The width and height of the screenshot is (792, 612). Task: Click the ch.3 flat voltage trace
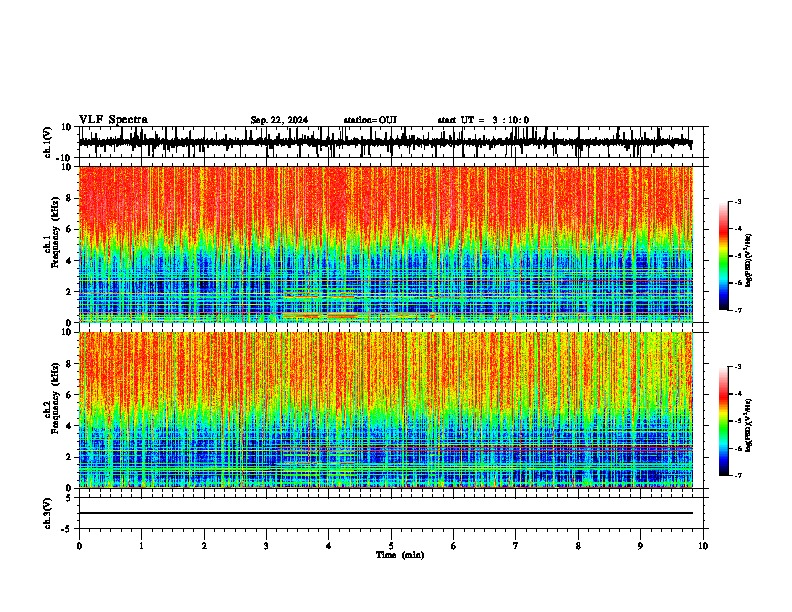point(386,513)
